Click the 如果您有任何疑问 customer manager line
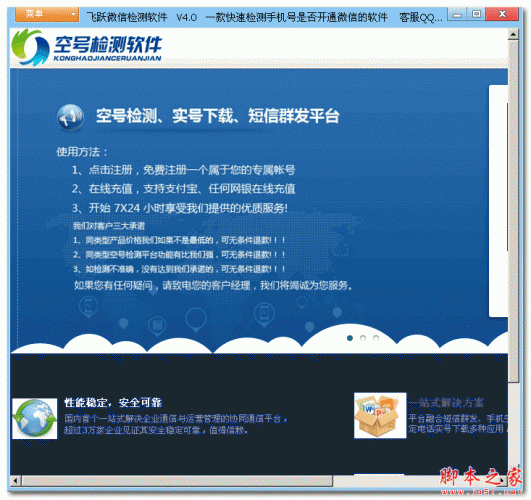 point(213,285)
